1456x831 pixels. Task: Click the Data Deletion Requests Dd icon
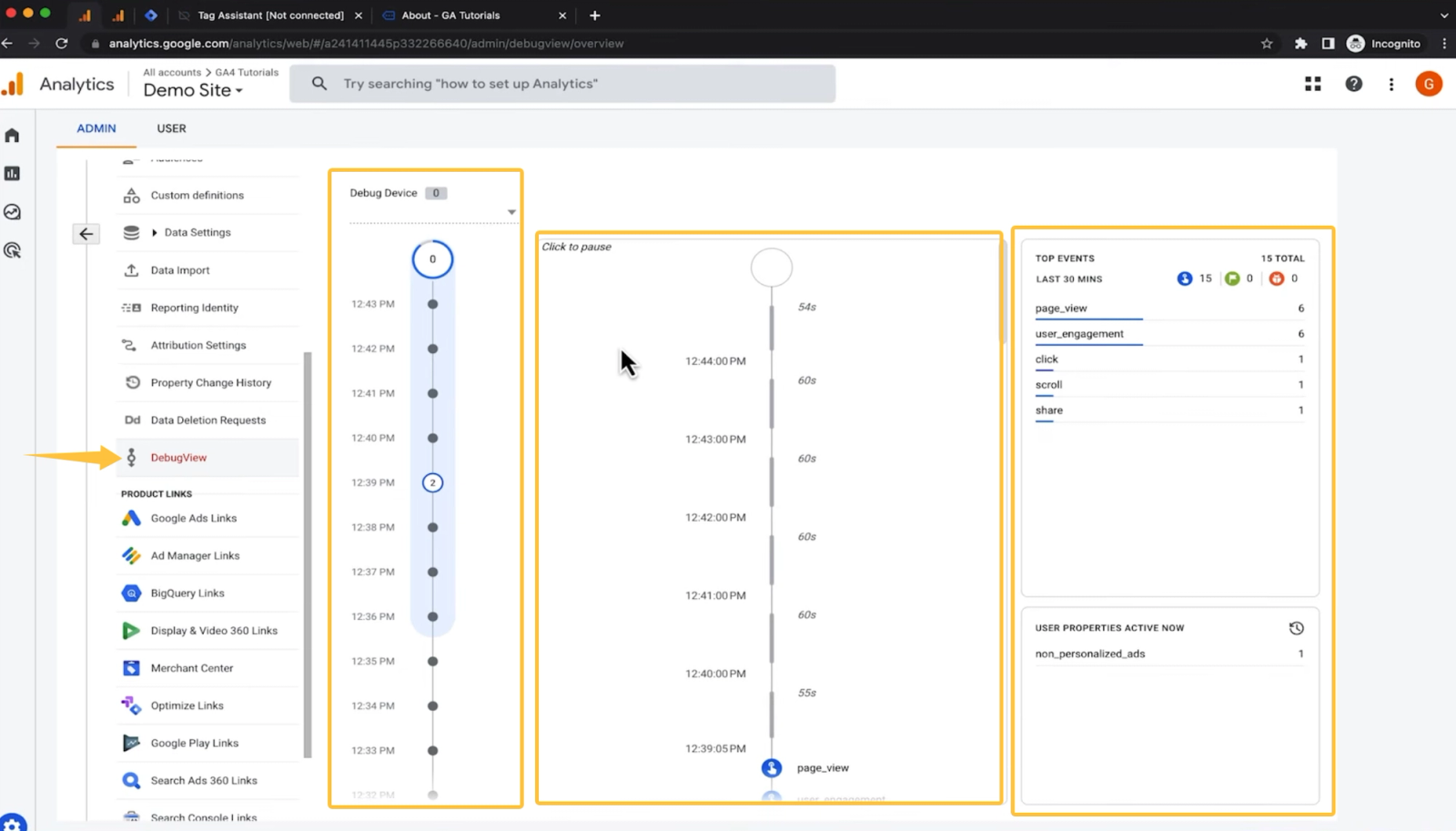(132, 420)
